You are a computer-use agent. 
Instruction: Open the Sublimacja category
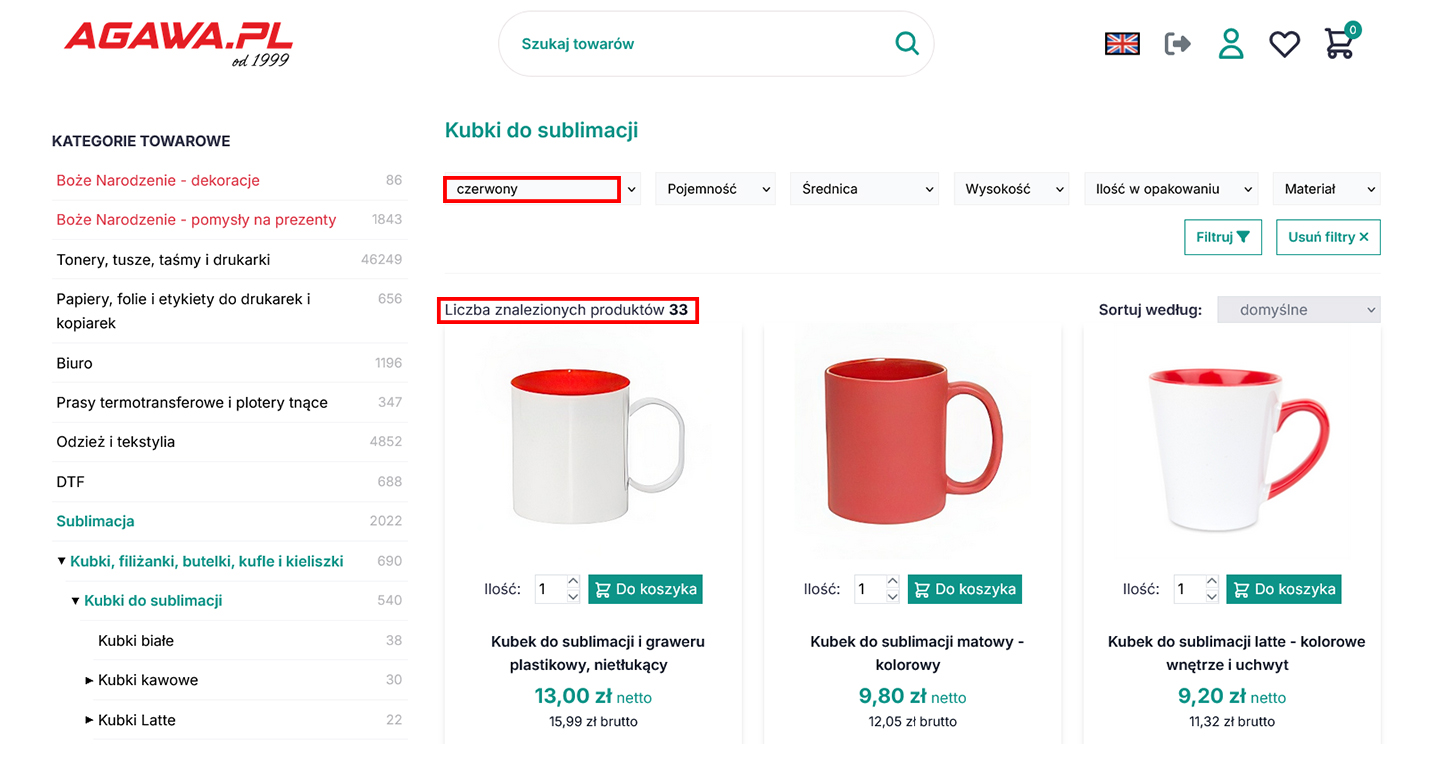pos(95,521)
